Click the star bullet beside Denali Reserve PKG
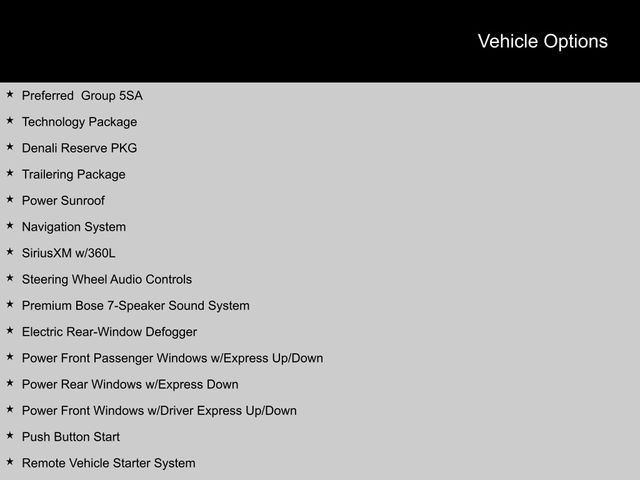The image size is (640, 480). pos(9,147)
